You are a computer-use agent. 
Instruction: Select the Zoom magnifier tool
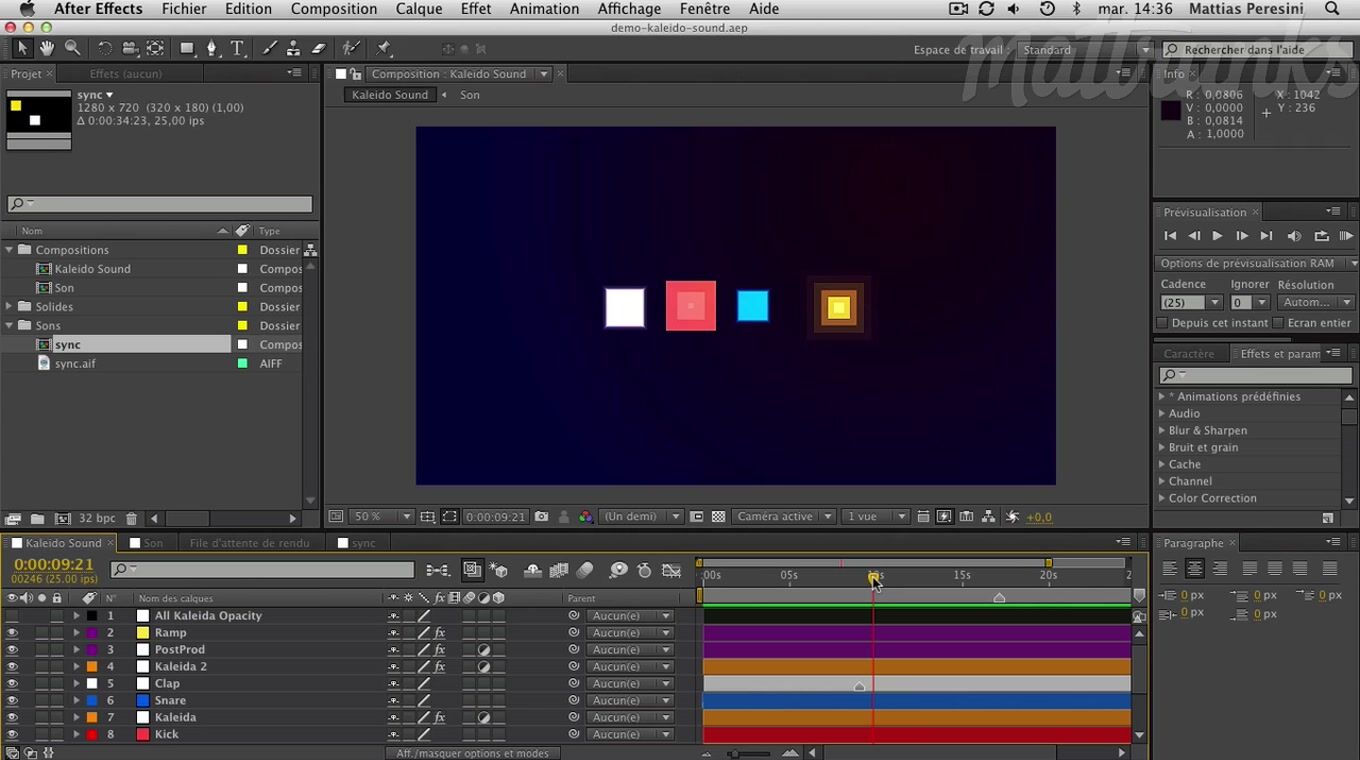(x=73, y=48)
